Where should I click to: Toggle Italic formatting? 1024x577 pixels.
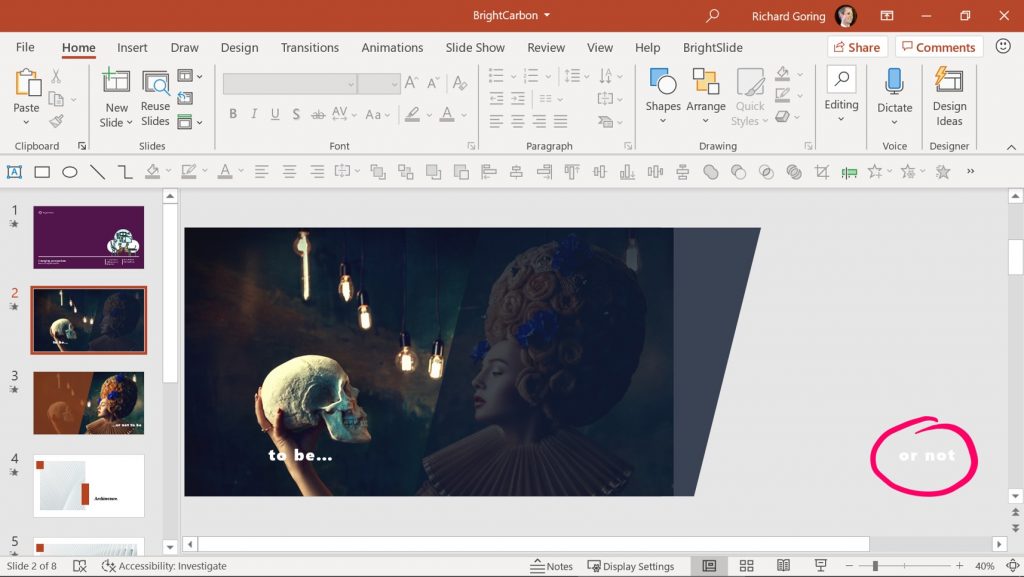tap(254, 114)
